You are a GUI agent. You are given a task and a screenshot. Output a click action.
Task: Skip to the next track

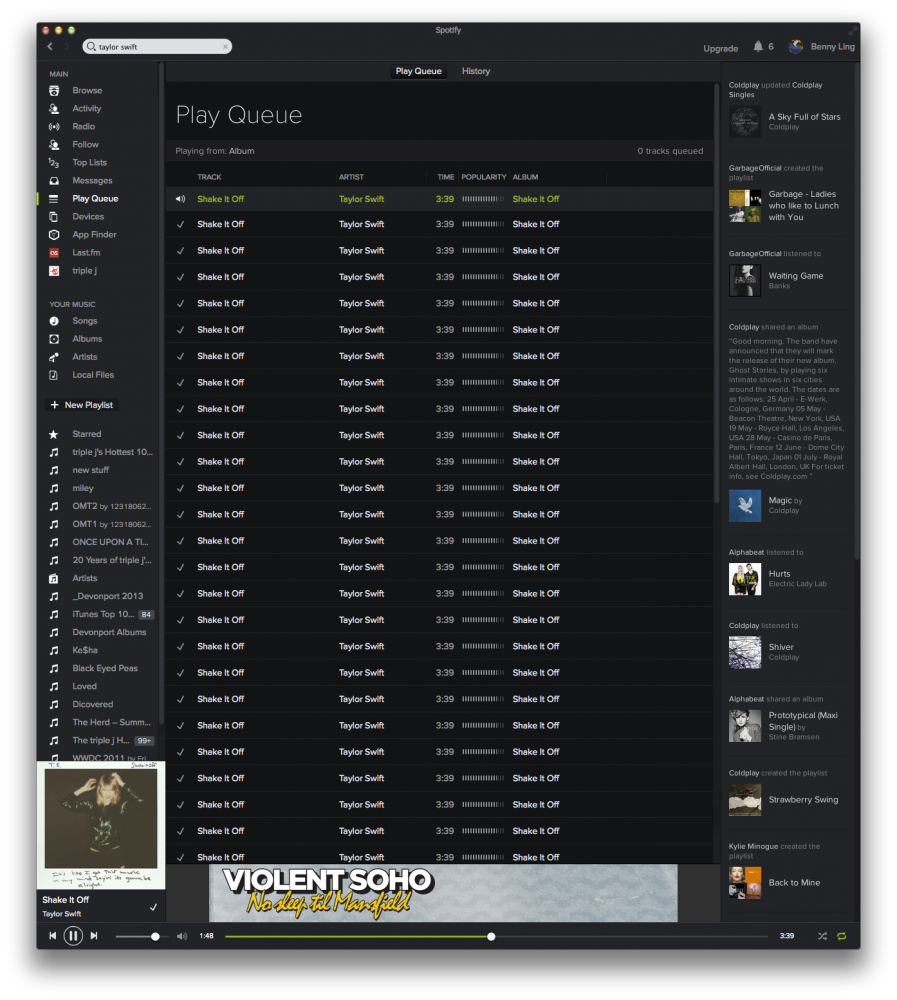pos(94,936)
